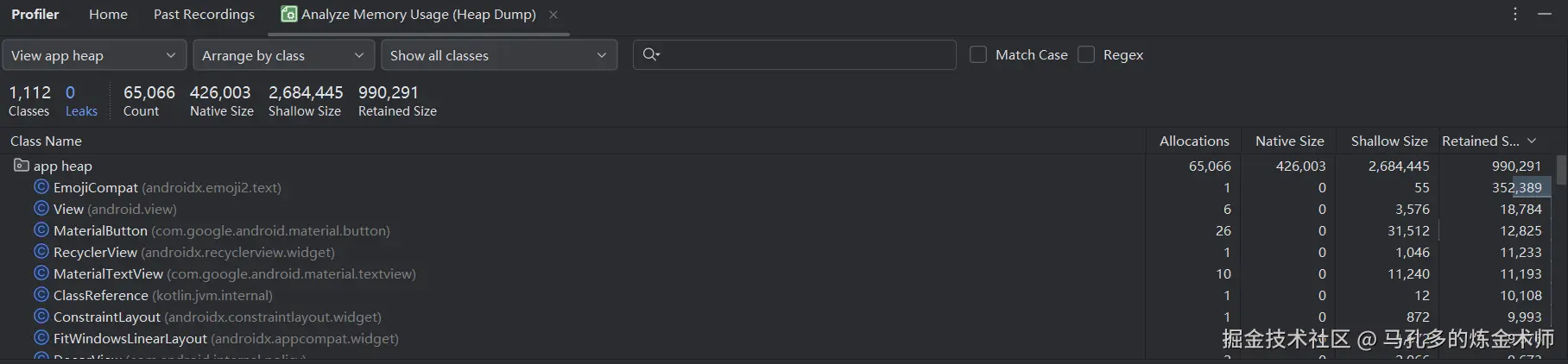Click the heap dump tab icon
This screenshot has height=364, width=1568.
[x=289, y=15]
